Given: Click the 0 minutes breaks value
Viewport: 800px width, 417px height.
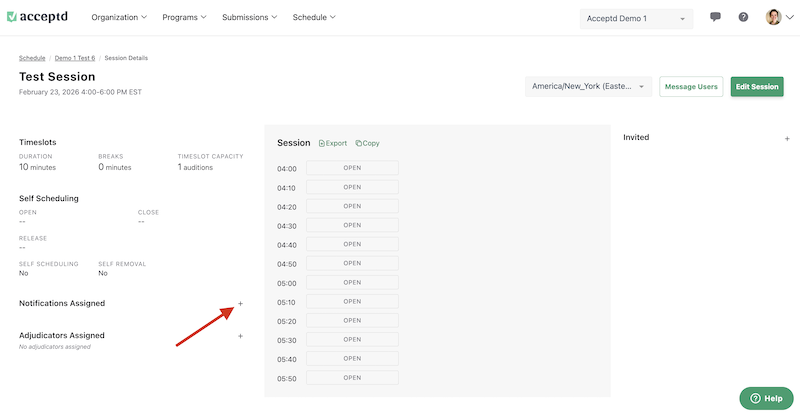Looking at the screenshot, I should click(115, 167).
